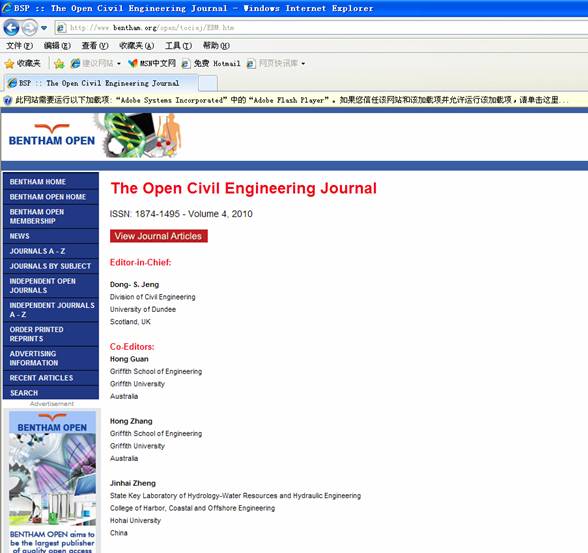The width and height of the screenshot is (588, 553).
Task: Open the recent pages dropdown arrow
Action: (44, 28)
